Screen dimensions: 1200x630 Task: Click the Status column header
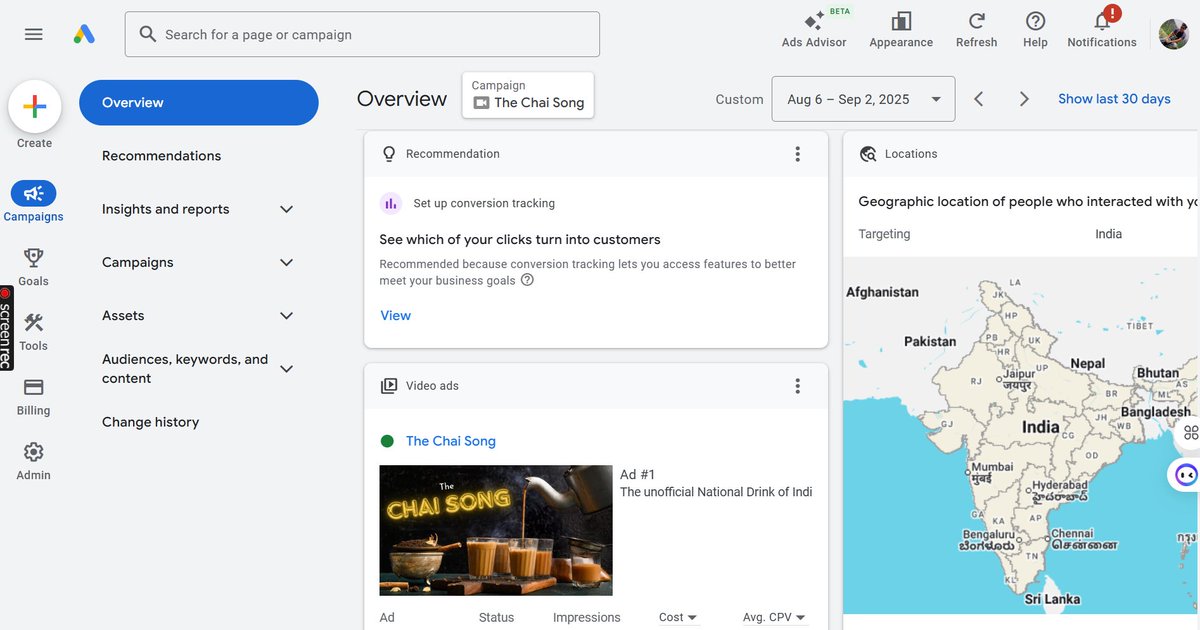pos(496,617)
